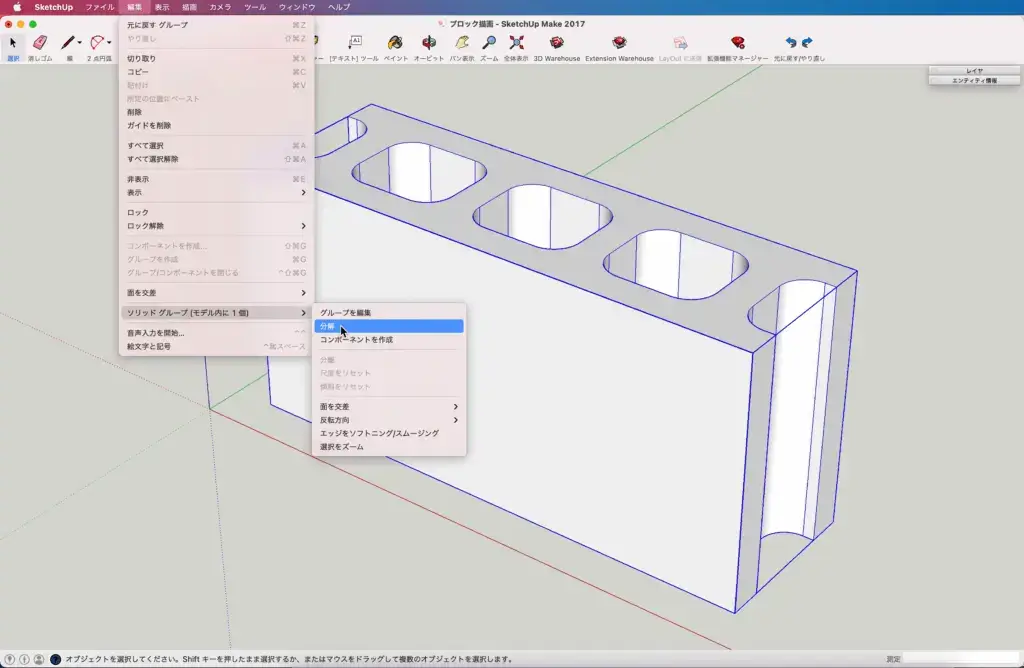
Task: Expand 面を交差 submenu in Edit menu
Action: click(x=216, y=293)
